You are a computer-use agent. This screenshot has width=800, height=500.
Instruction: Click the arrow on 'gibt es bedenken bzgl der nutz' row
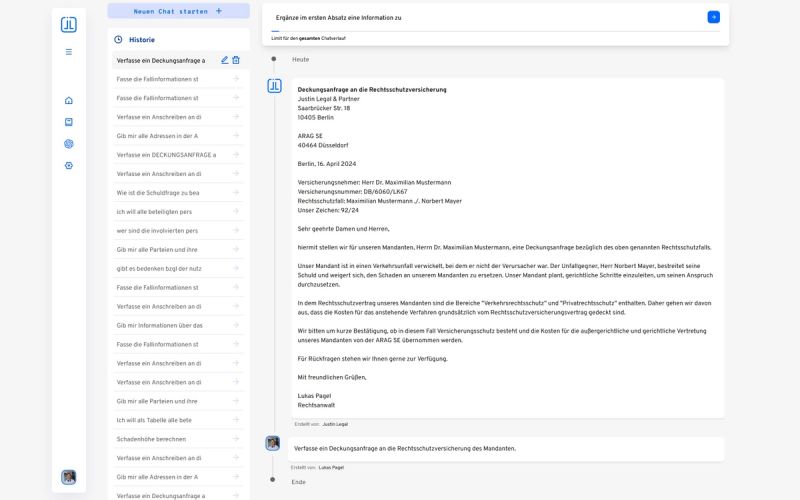(236, 268)
